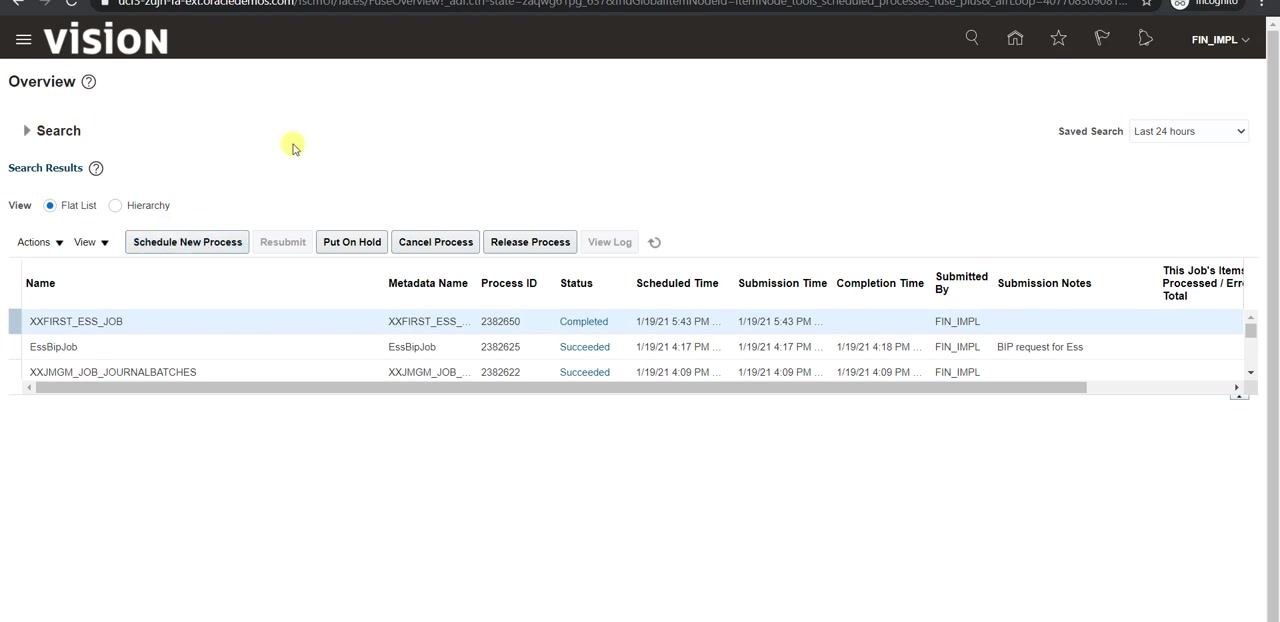Click the browser reload icon
The image size is (1280, 622).
71,3
